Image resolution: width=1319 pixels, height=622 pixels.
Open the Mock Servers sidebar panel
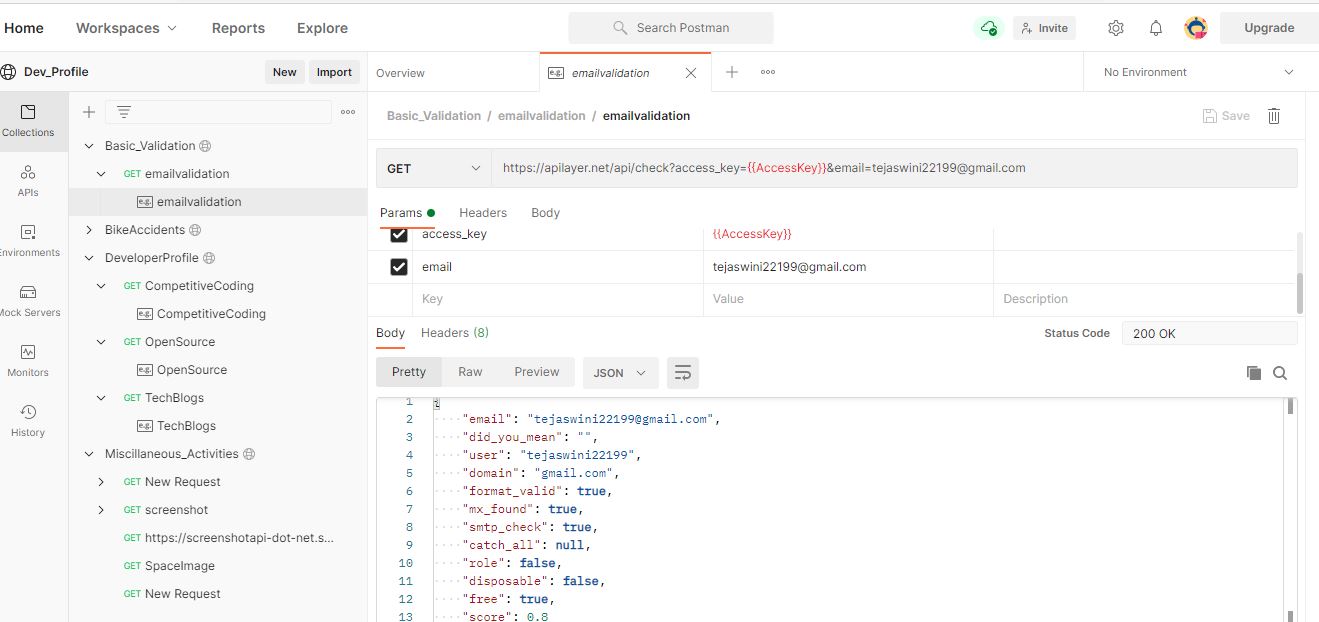tap(28, 300)
